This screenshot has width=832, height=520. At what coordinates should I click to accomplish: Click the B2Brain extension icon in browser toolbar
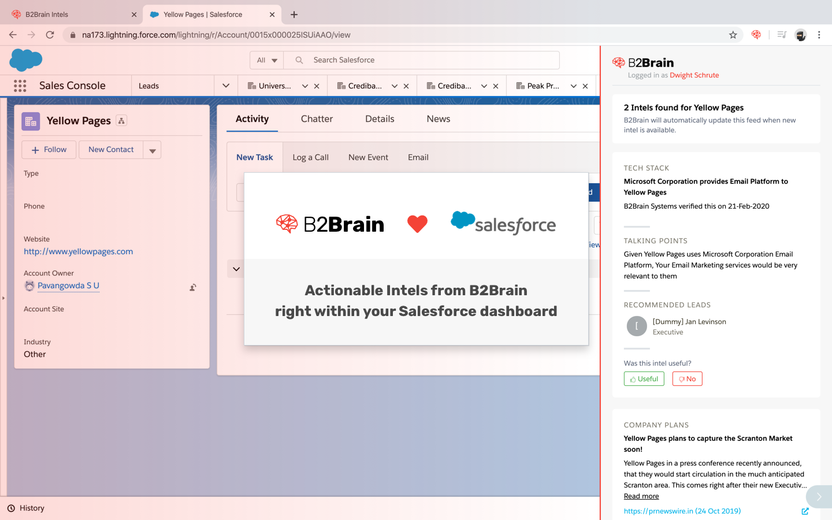pos(756,34)
